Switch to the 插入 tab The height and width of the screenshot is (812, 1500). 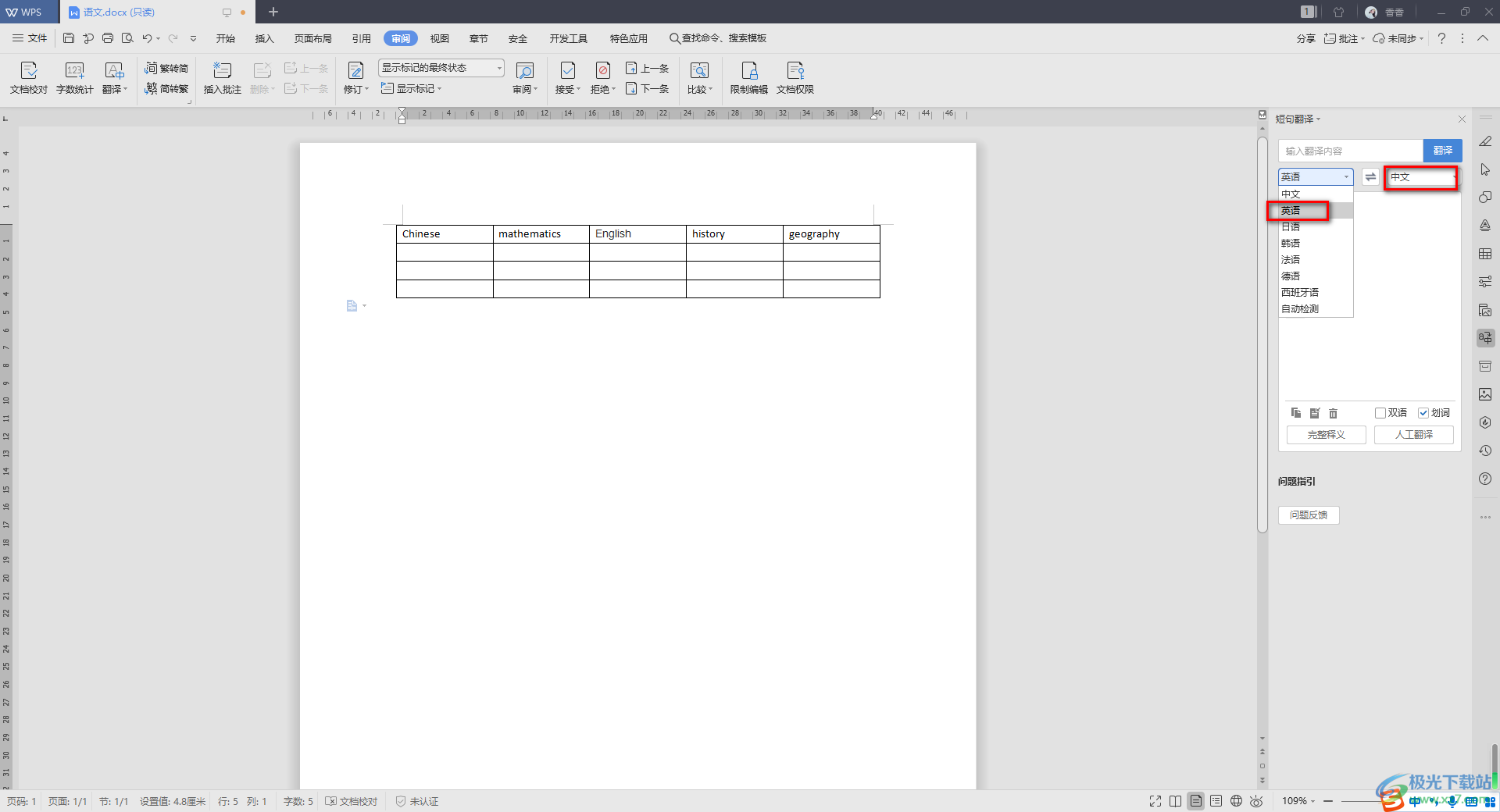point(265,38)
